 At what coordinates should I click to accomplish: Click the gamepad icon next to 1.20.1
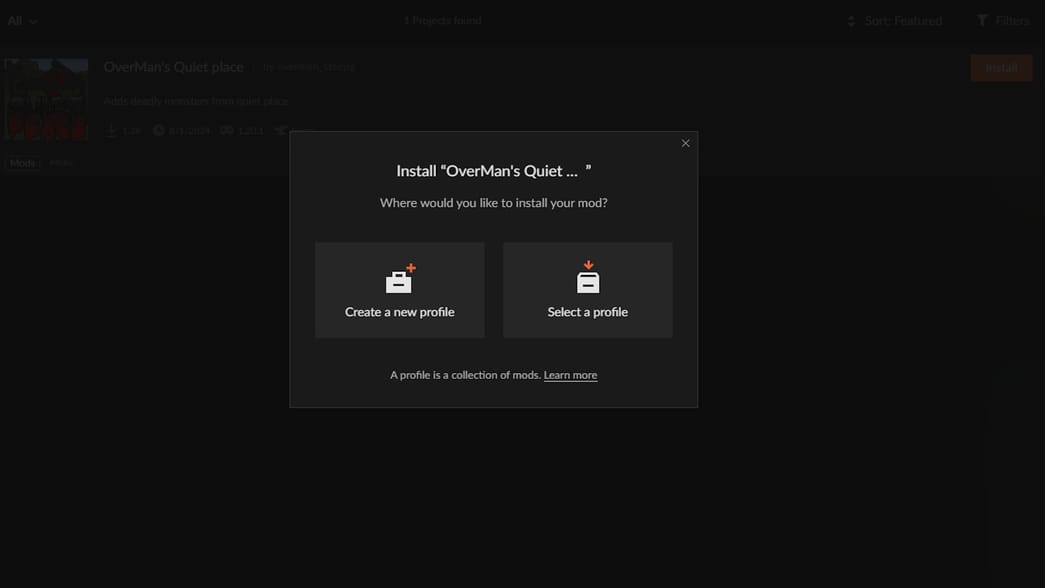(227, 131)
